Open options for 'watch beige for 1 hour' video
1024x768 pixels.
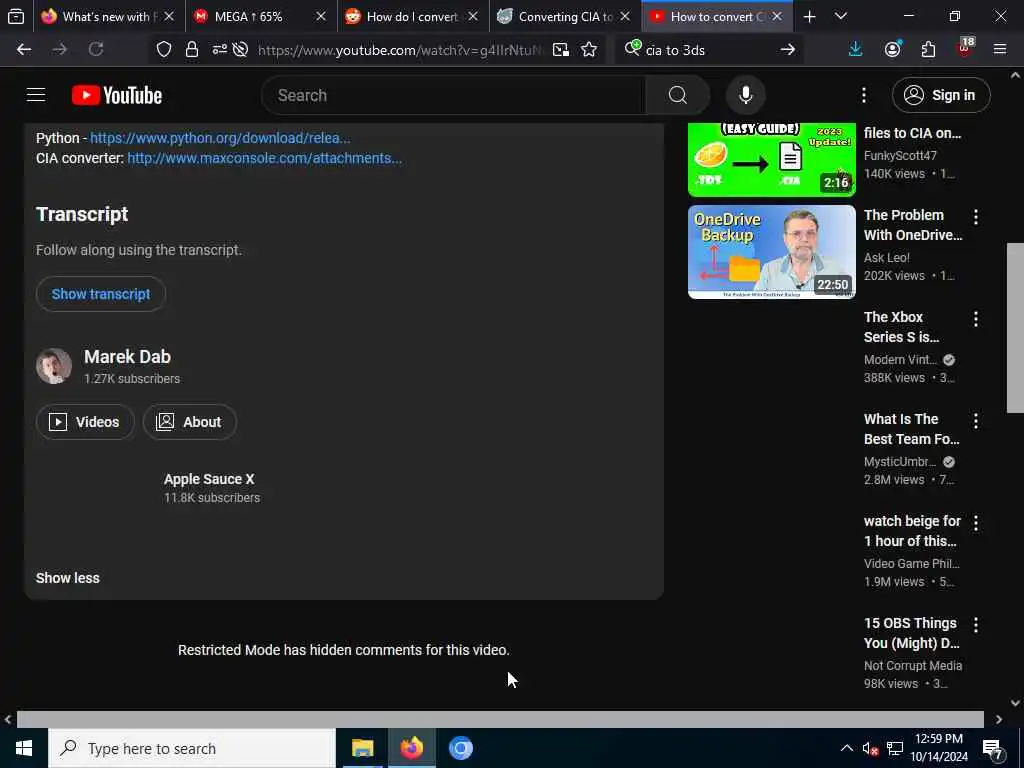click(976, 522)
